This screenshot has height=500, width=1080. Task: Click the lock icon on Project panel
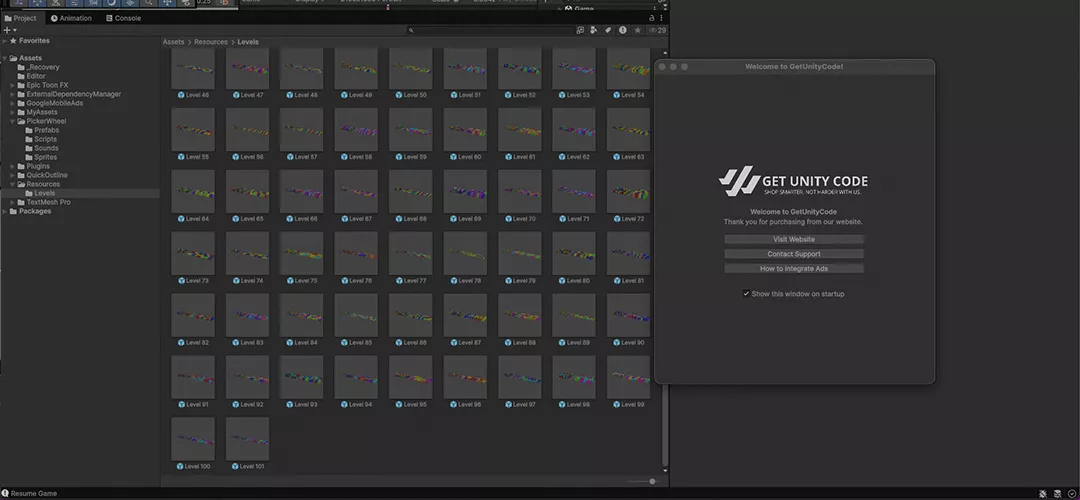[652, 18]
